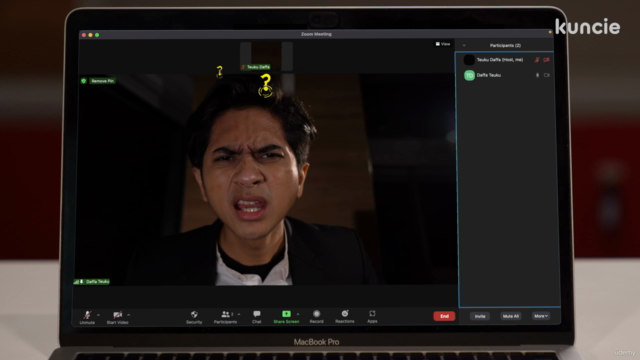Expand video options arrow beside Start Video
The height and width of the screenshot is (360, 640).
click(x=129, y=315)
